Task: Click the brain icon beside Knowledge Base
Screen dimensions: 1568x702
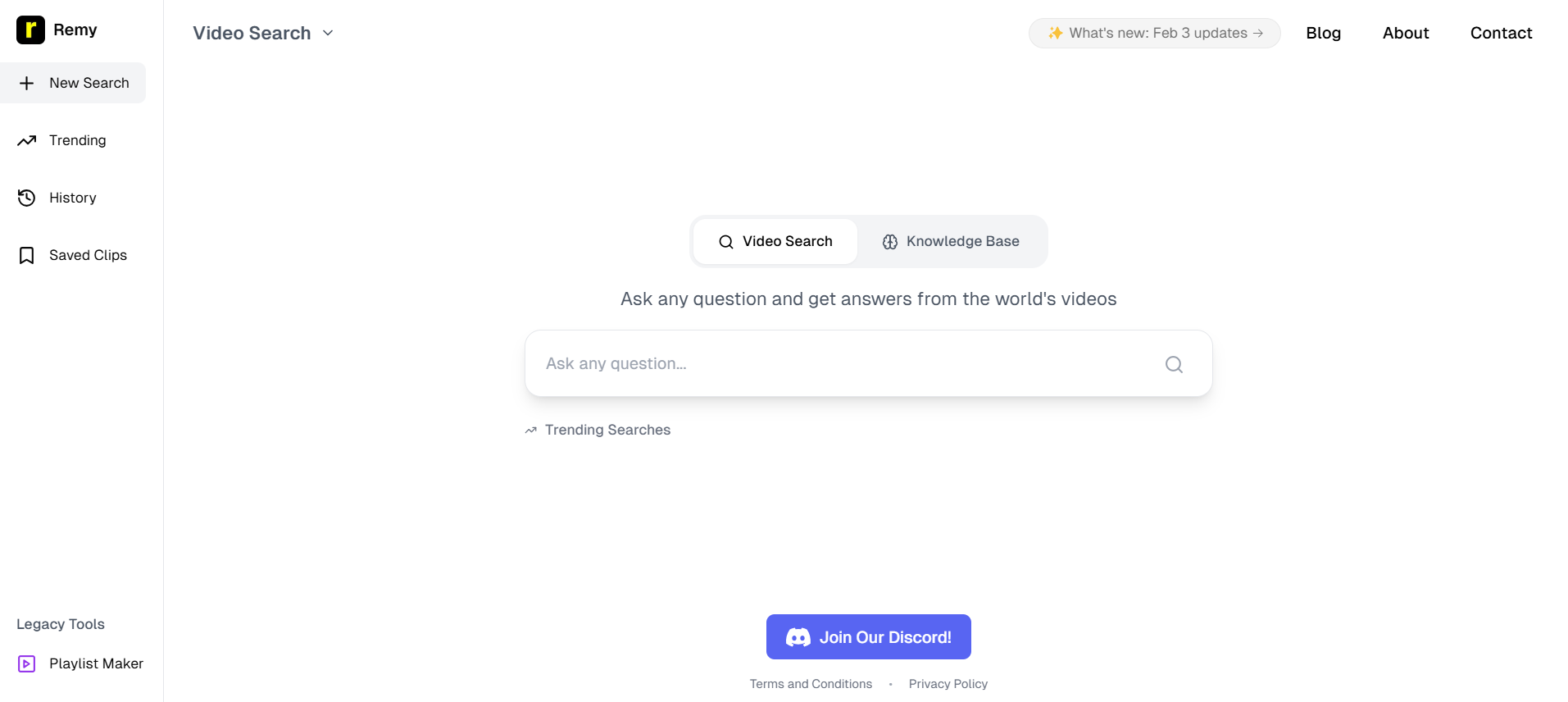Action: pyautogui.click(x=889, y=242)
